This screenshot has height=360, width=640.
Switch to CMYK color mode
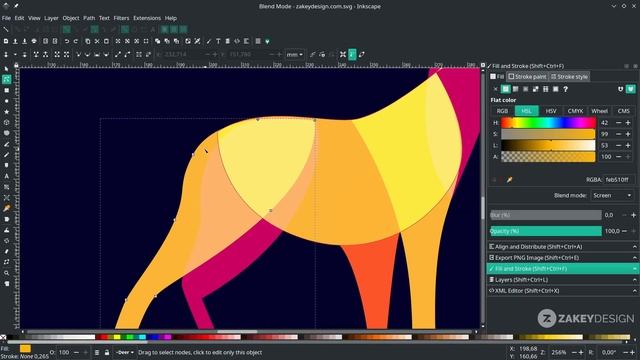click(x=575, y=111)
